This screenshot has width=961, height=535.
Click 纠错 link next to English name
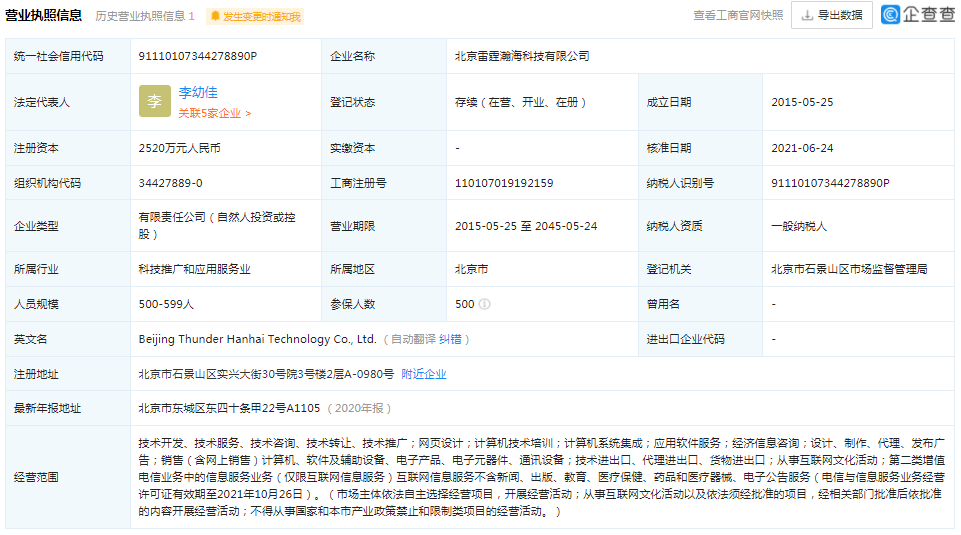[450, 339]
